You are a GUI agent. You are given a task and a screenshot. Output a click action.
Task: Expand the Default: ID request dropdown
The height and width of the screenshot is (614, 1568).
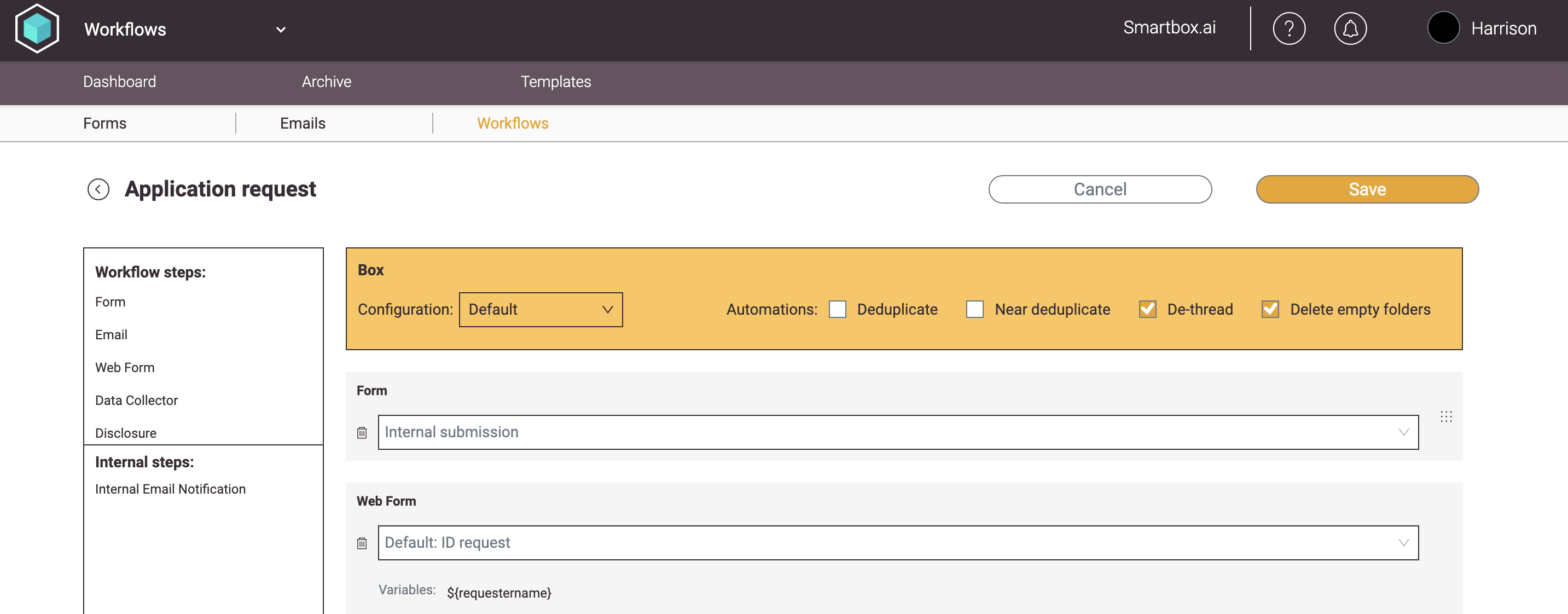click(x=898, y=543)
